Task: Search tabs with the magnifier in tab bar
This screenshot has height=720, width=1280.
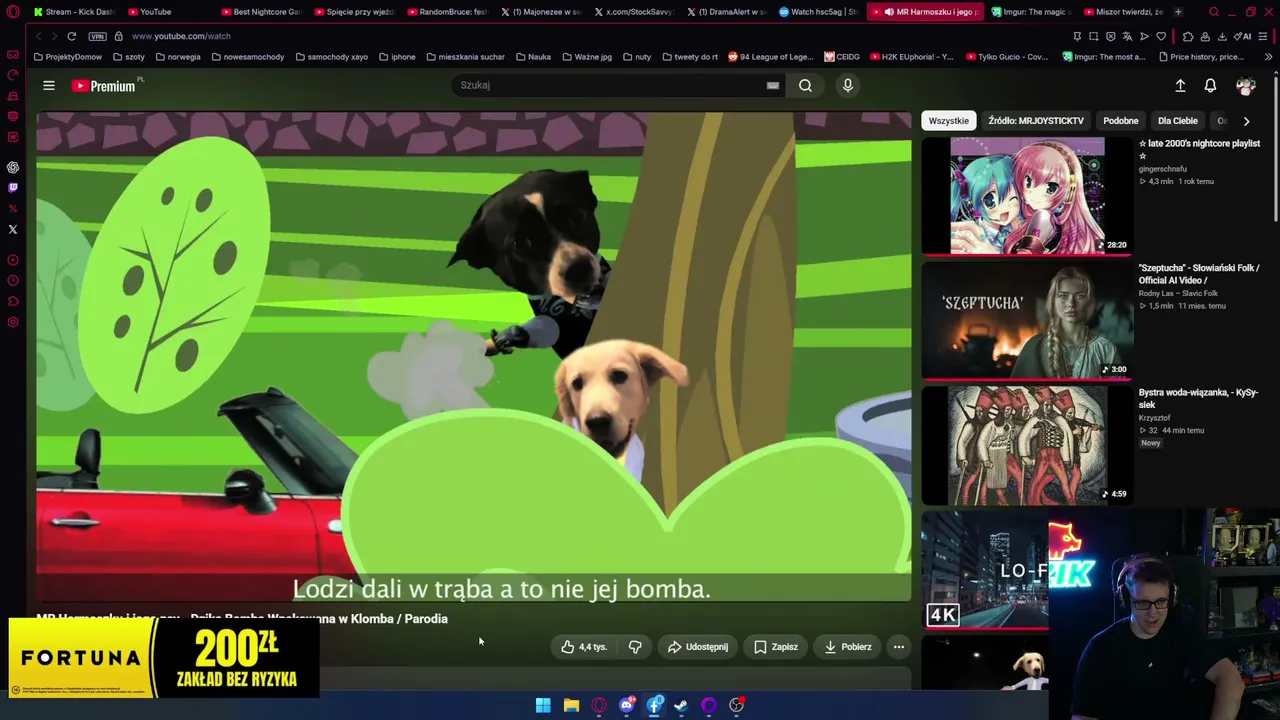Action: [1213, 12]
